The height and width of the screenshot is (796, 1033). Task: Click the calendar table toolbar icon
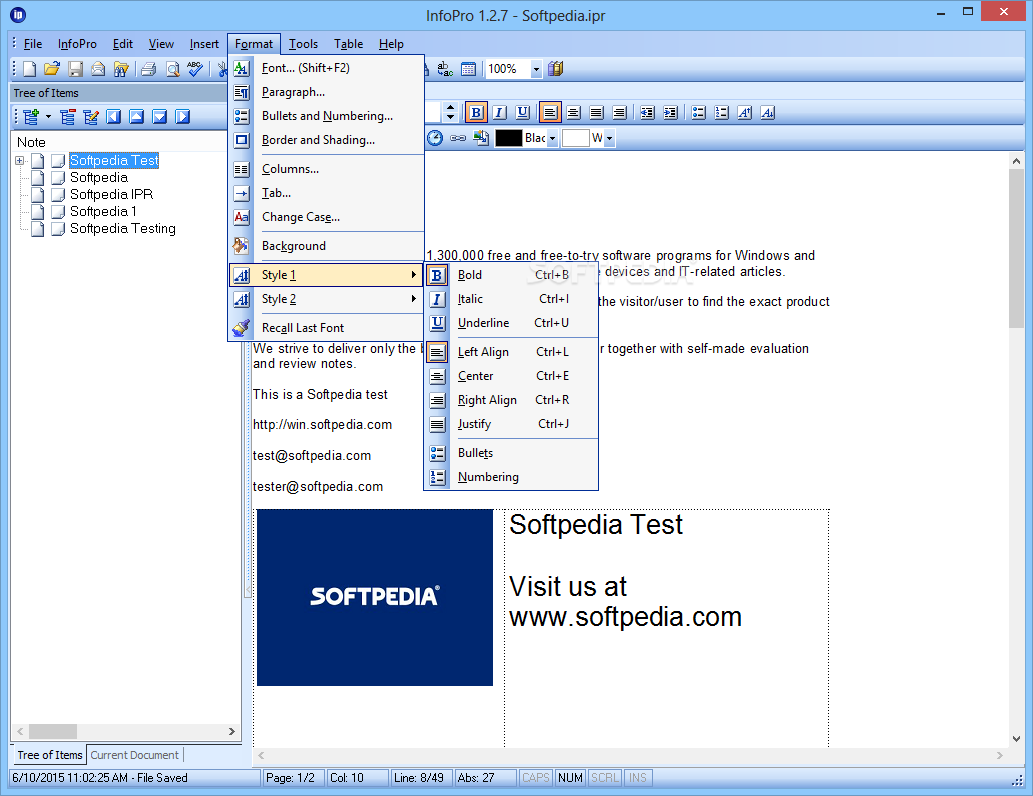pos(468,69)
